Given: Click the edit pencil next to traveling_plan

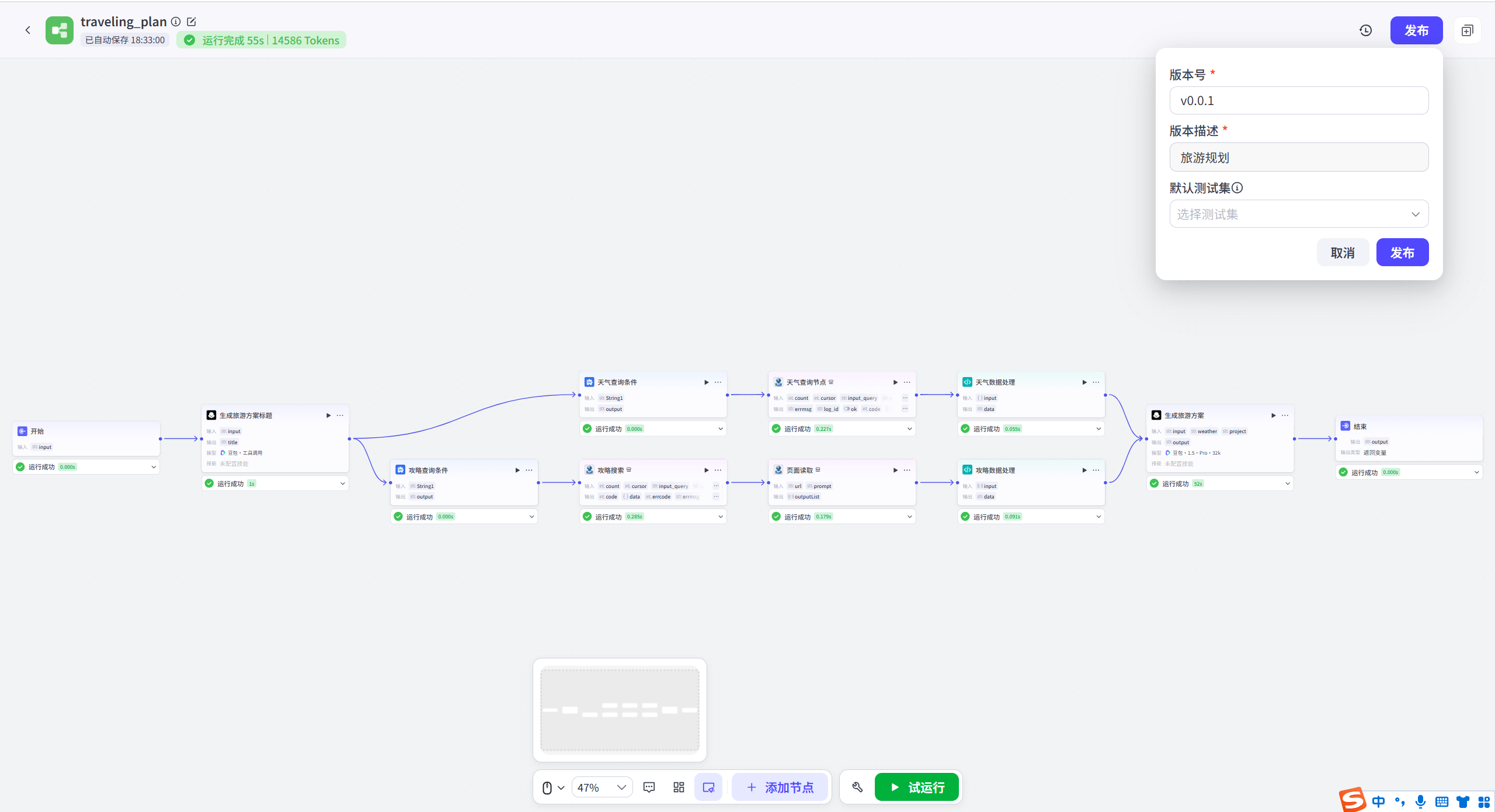Looking at the screenshot, I should coord(192,22).
